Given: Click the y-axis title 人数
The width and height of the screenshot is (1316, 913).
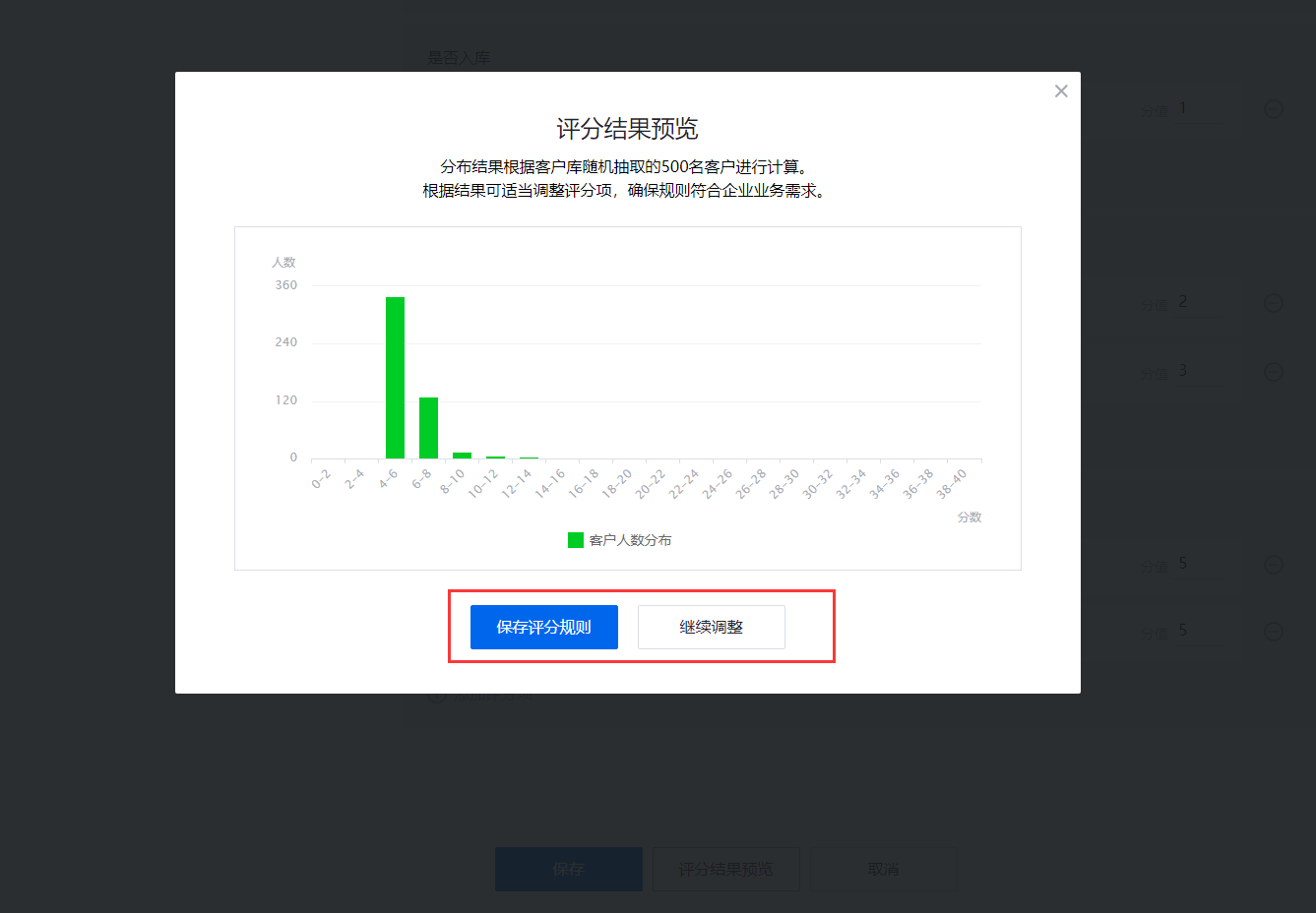Looking at the screenshot, I should tap(283, 262).
